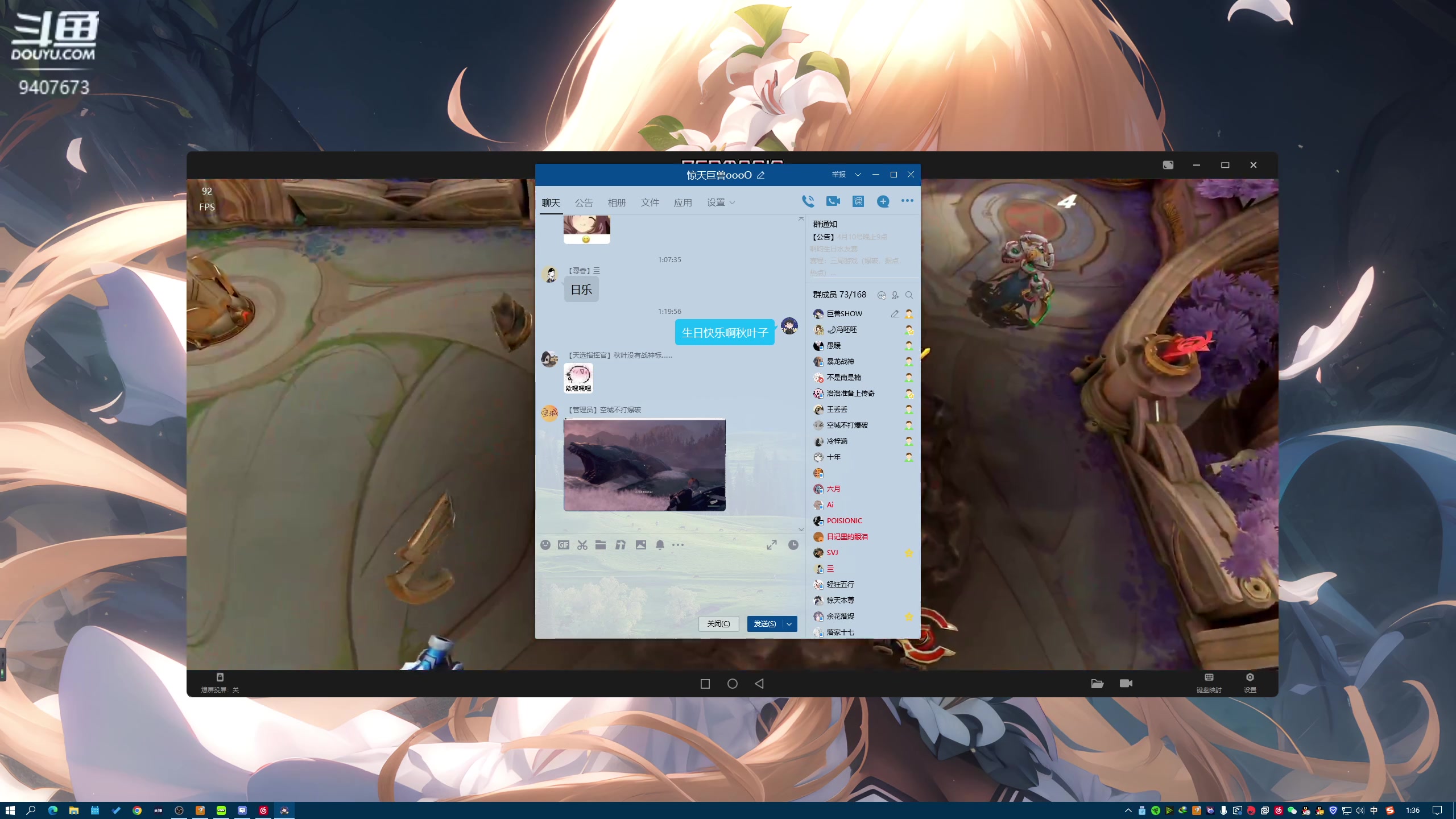Click the add member icon beside 群成员
The image size is (1456, 819).
(895, 295)
